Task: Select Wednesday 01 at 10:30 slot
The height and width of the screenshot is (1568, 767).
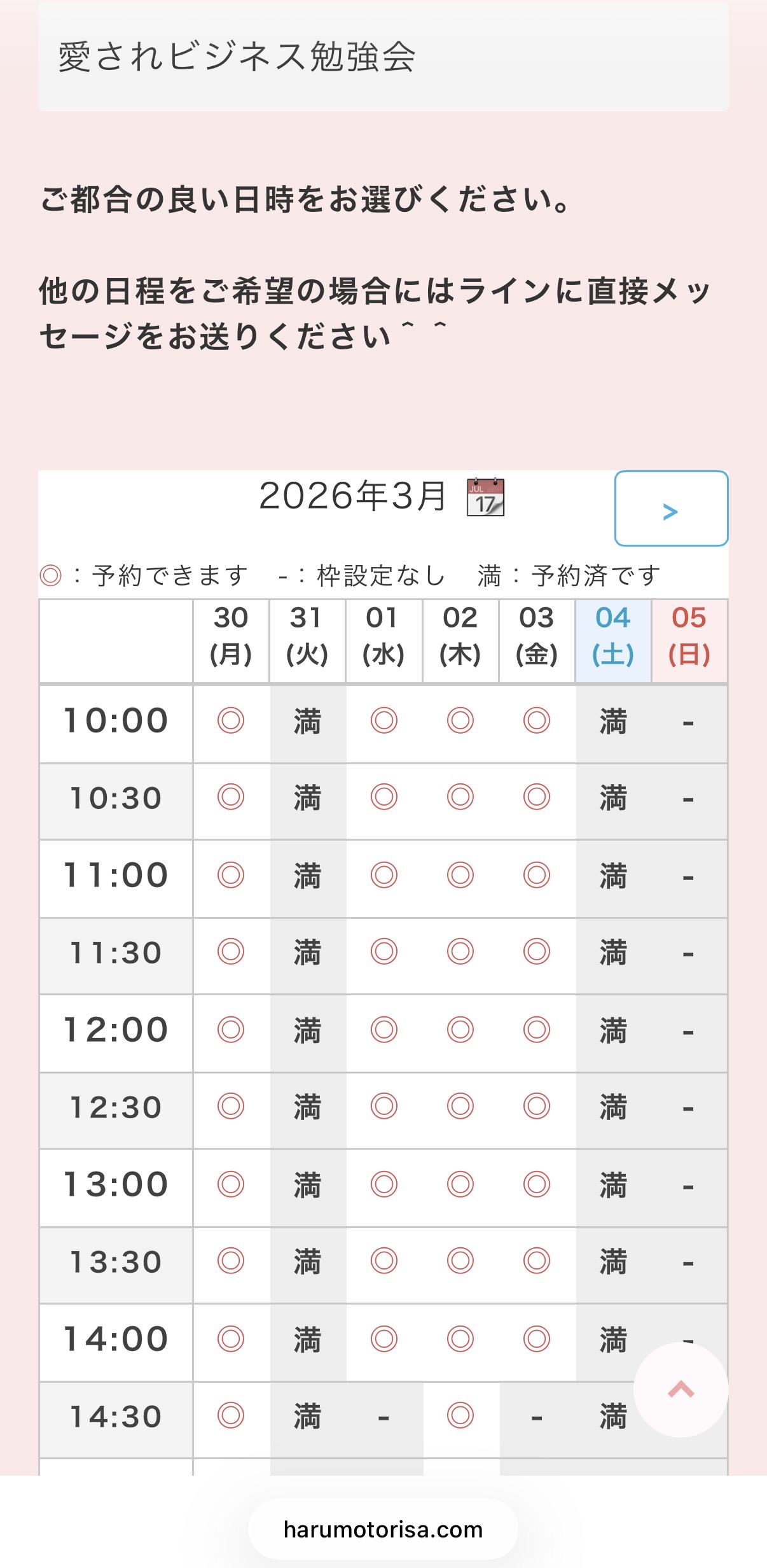Action: click(x=384, y=797)
